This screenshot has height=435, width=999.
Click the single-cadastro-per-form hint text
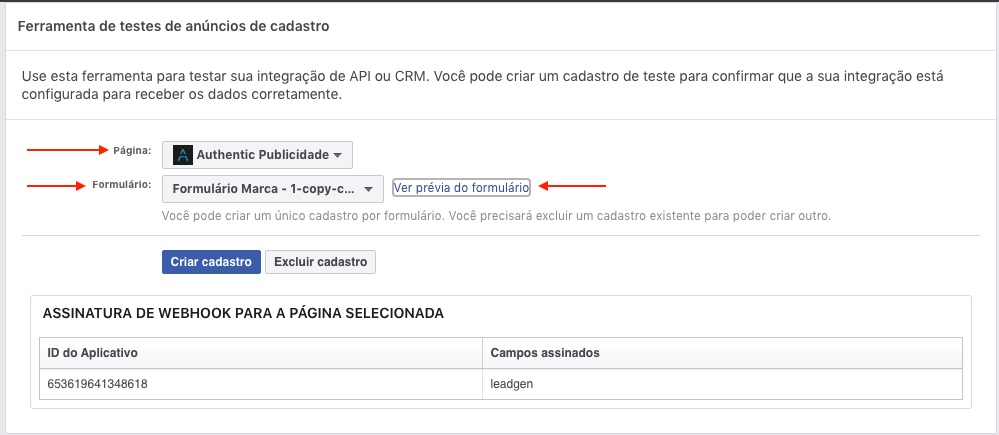tap(496, 216)
